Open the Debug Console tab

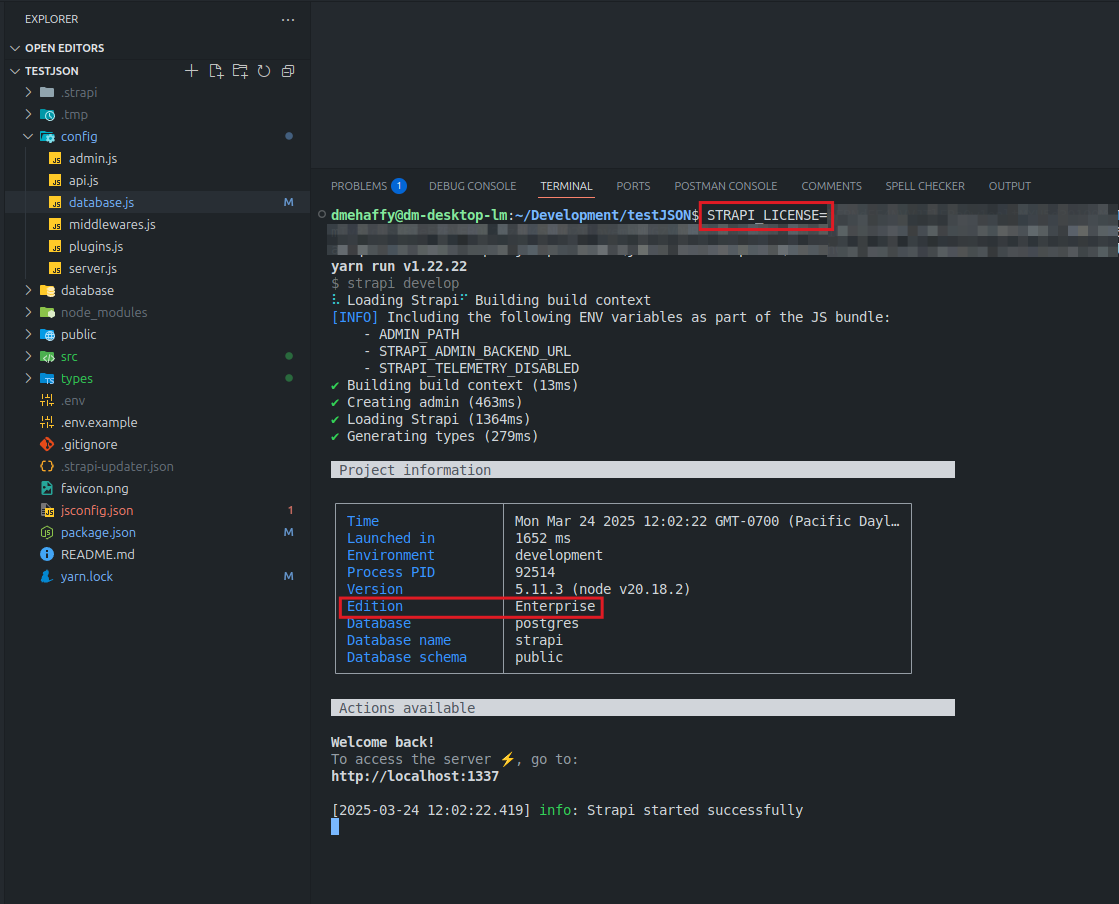472,186
